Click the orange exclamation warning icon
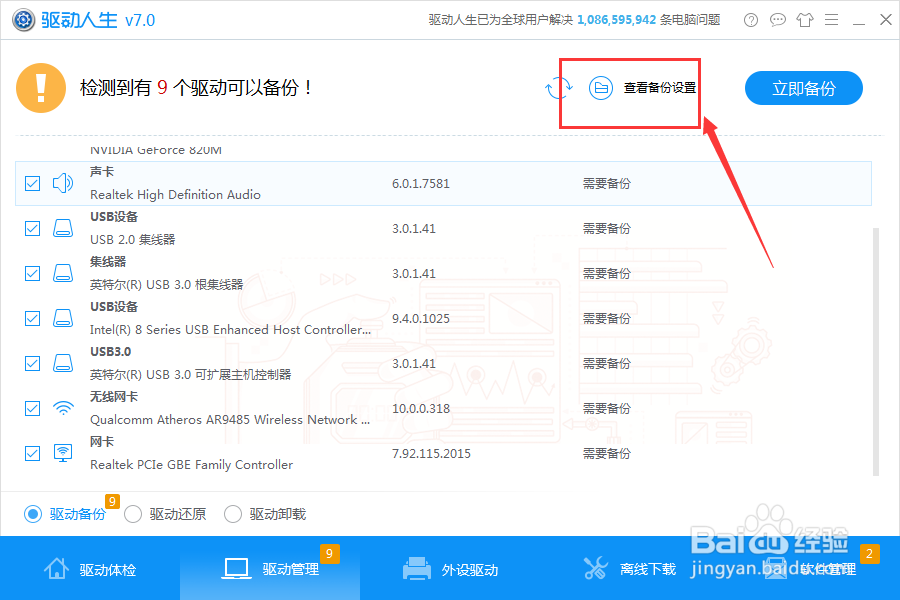 point(41,88)
